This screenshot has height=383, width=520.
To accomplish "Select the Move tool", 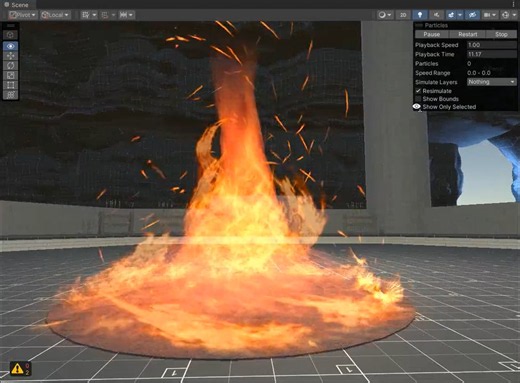I will [x=11, y=56].
